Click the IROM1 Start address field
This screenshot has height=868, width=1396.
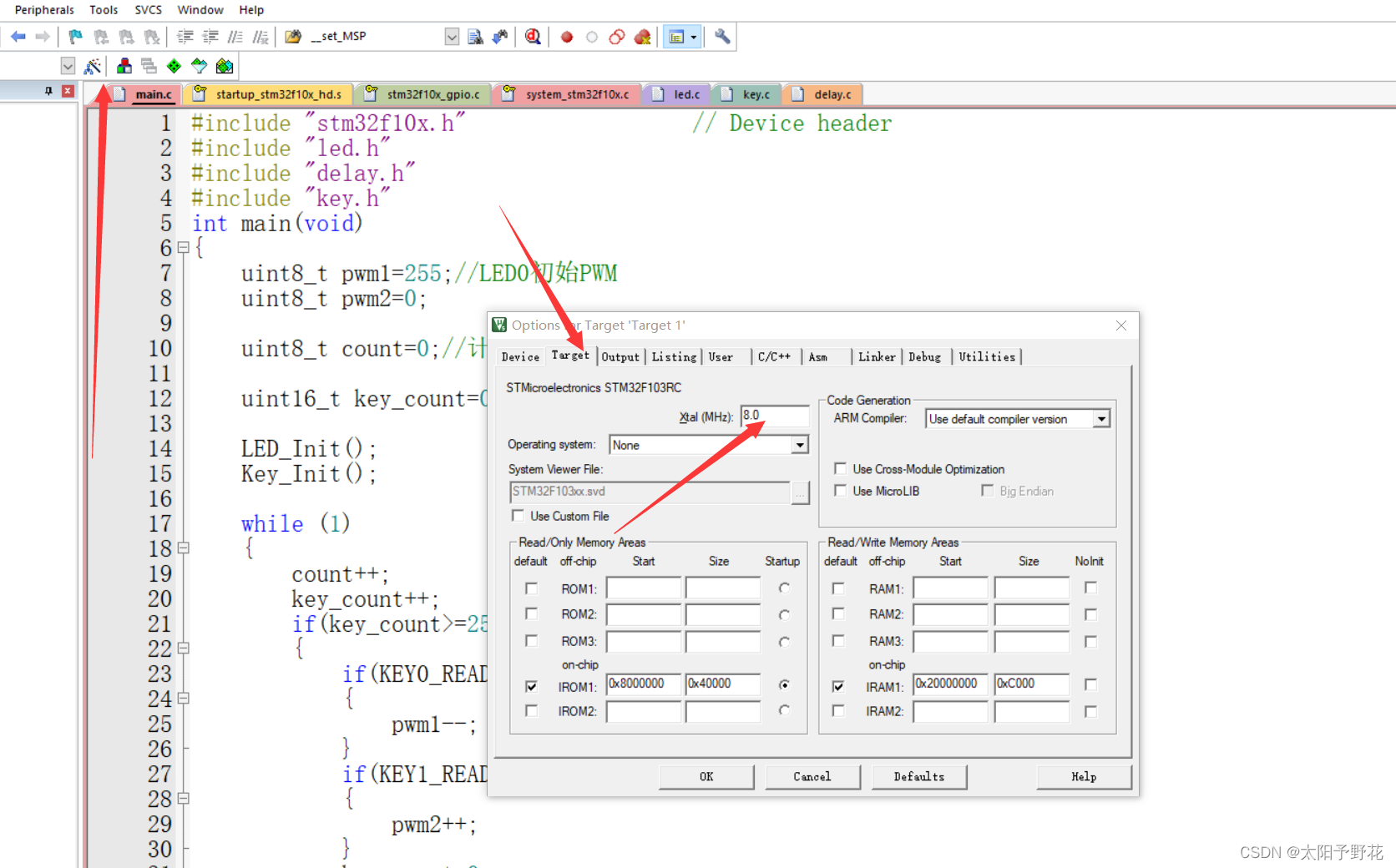[x=644, y=684]
